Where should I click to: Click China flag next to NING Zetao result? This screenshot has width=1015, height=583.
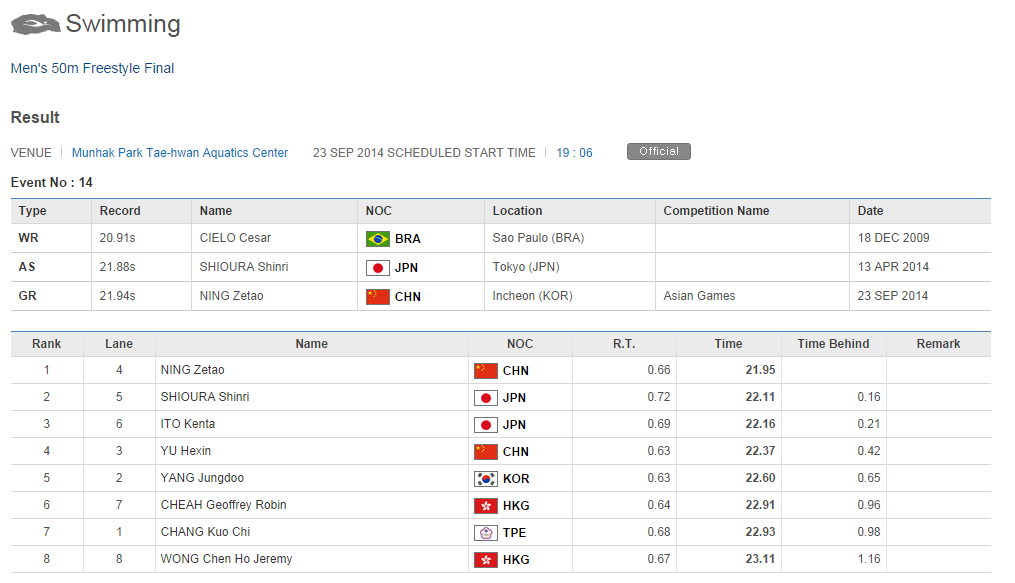[485, 371]
